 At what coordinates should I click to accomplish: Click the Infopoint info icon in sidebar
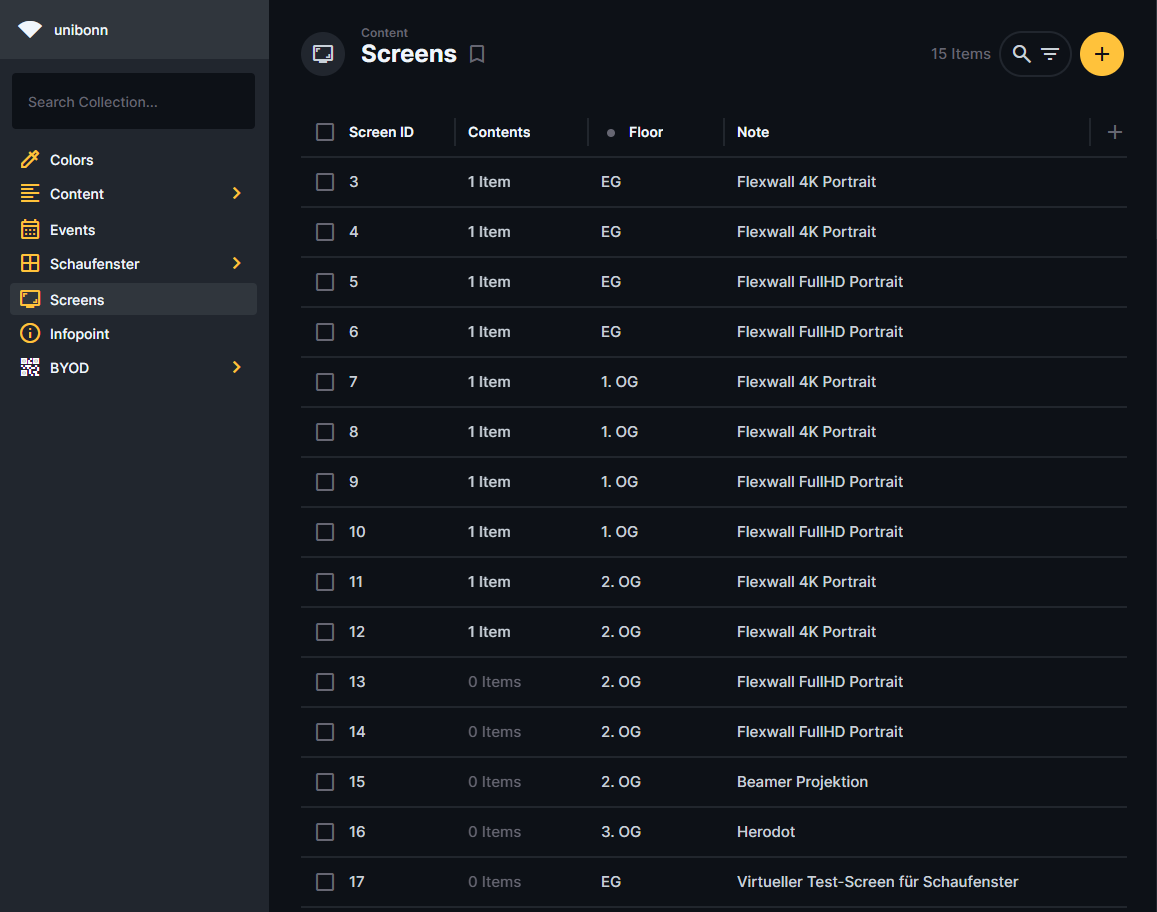pyautogui.click(x=30, y=334)
